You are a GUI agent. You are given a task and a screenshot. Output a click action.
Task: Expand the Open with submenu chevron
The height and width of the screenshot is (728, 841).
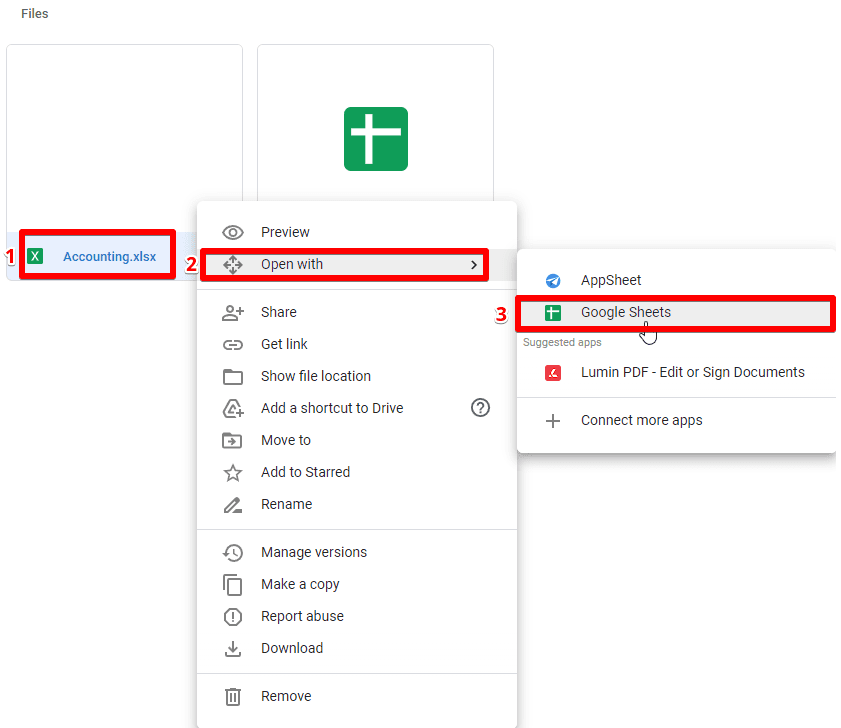click(x=473, y=264)
